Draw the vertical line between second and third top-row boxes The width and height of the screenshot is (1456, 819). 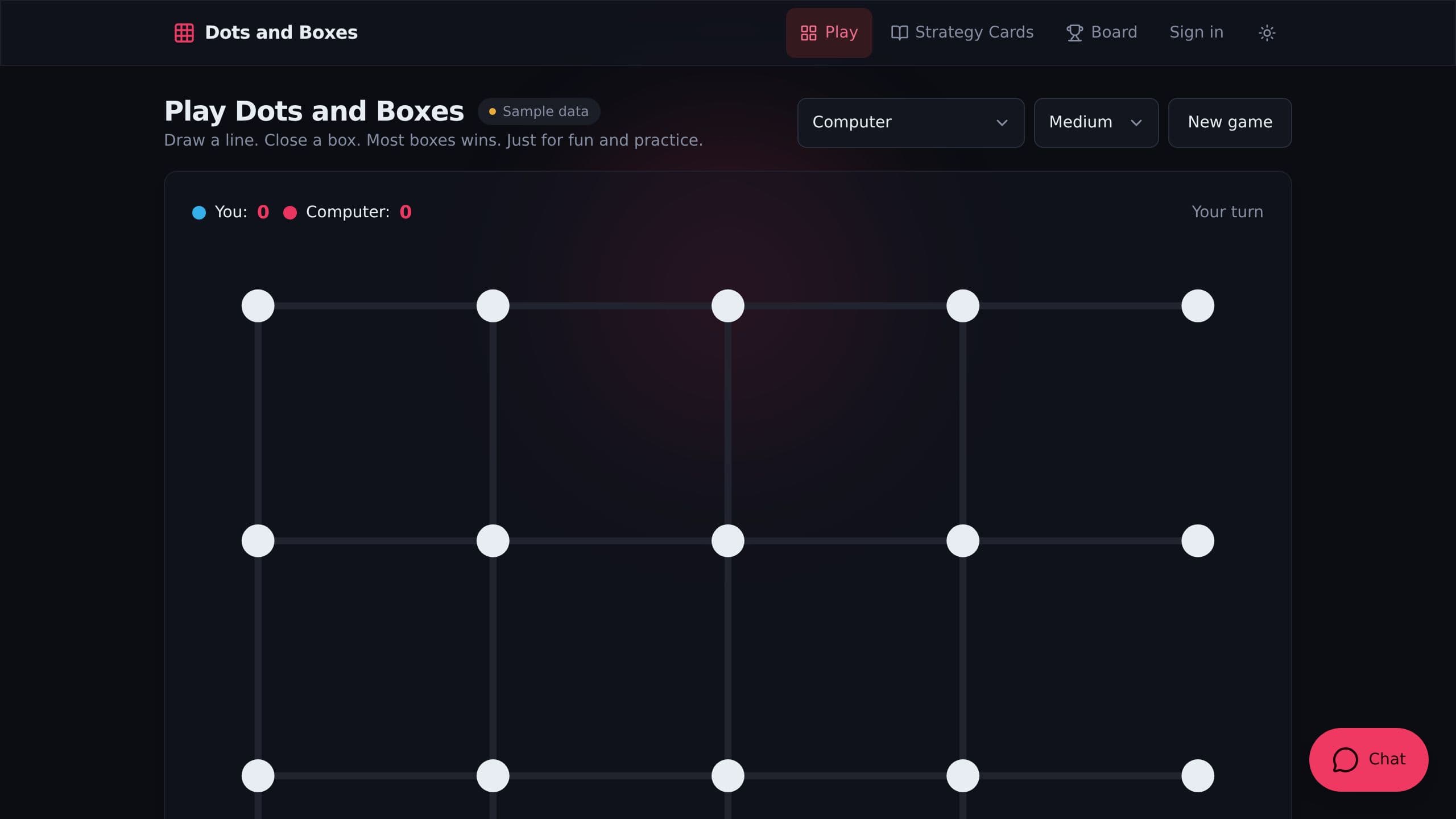pos(728,423)
